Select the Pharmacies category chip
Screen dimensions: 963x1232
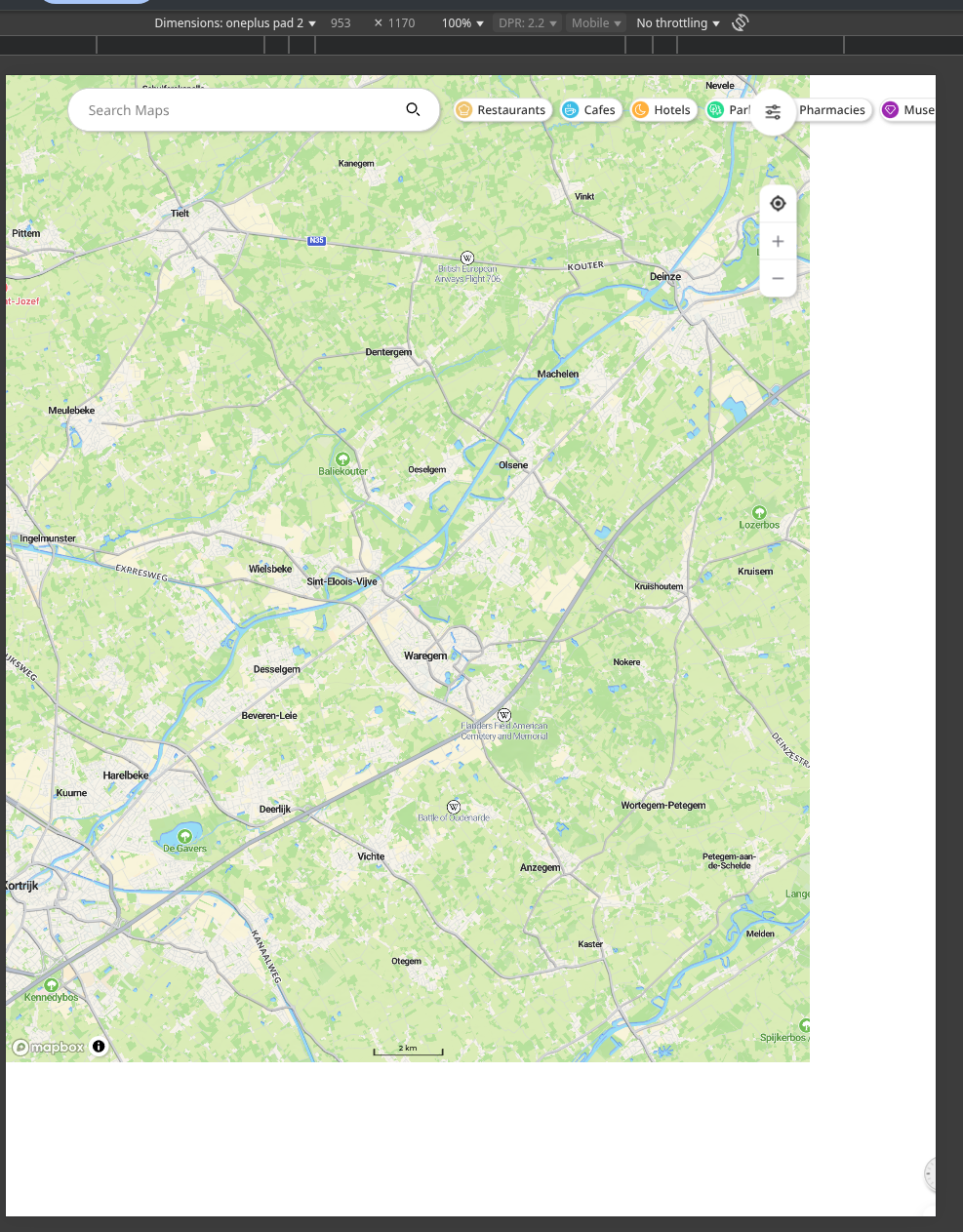pos(830,110)
